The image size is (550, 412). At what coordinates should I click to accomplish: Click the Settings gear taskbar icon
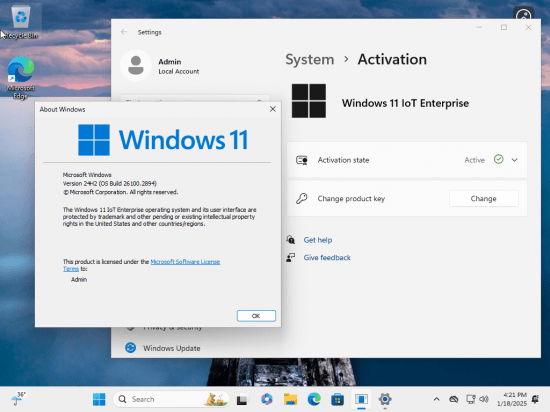point(385,399)
